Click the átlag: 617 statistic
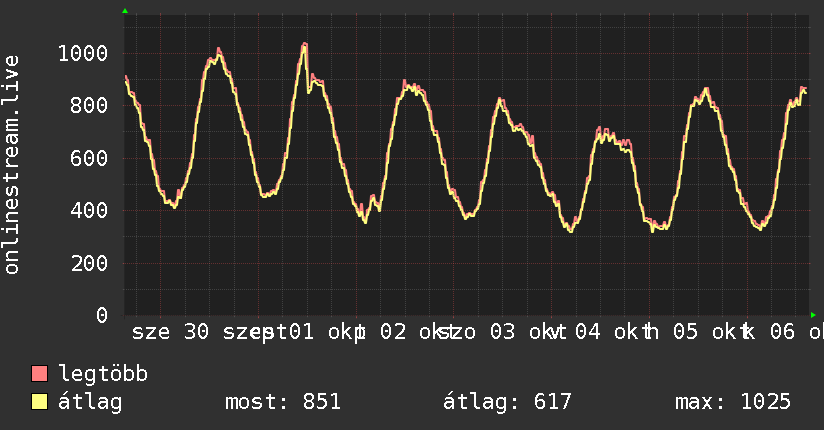 pyautogui.click(x=507, y=402)
